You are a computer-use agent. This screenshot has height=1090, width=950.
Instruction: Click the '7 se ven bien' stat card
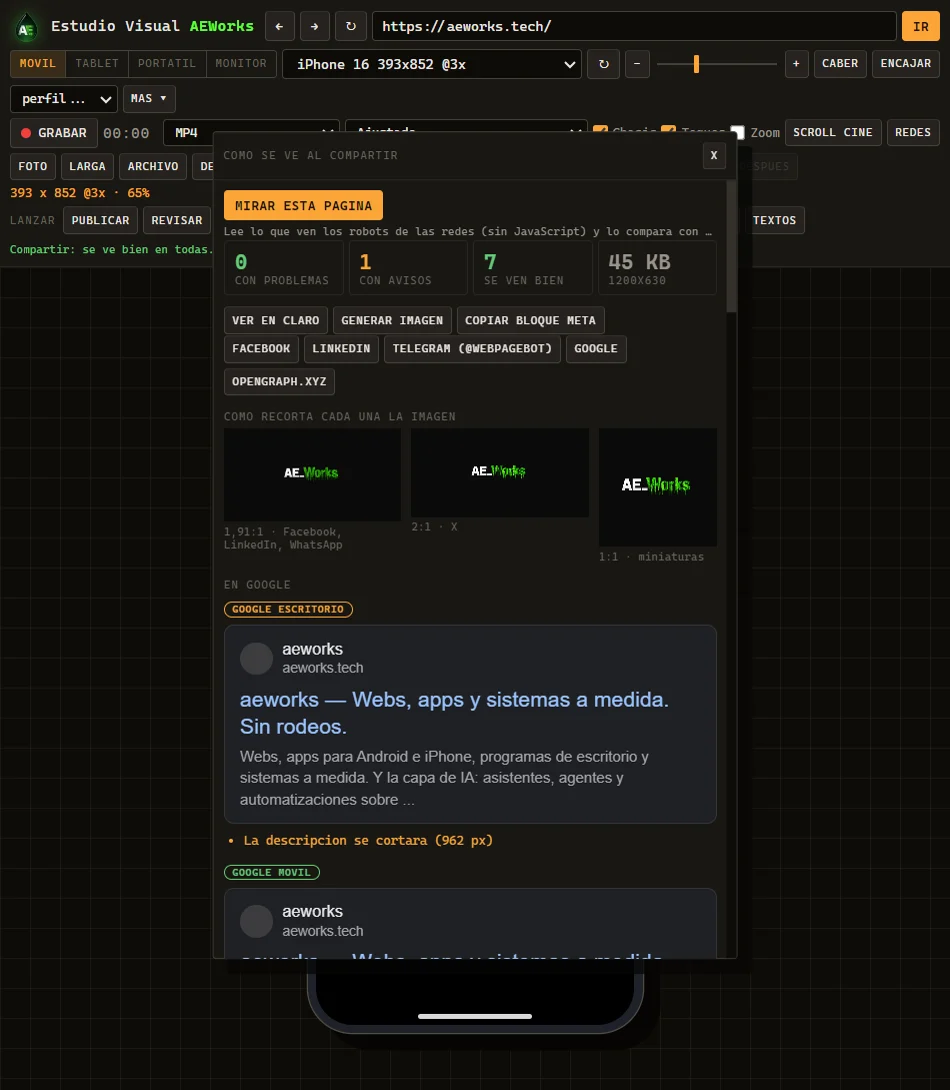point(532,268)
